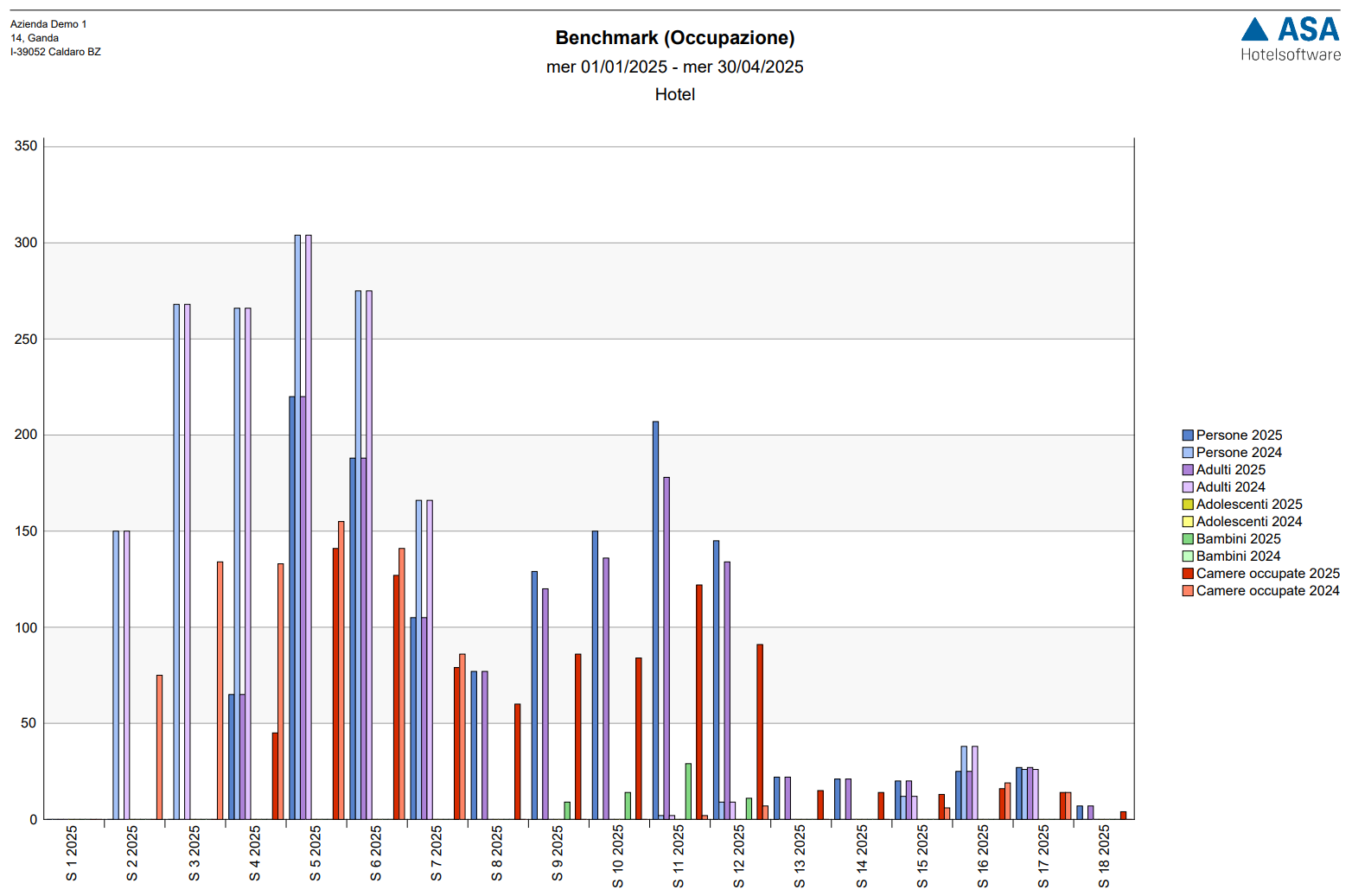The image size is (1352, 896).
Task: Select the Bambini 2025 green legend swatch
Action: tap(1188, 539)
